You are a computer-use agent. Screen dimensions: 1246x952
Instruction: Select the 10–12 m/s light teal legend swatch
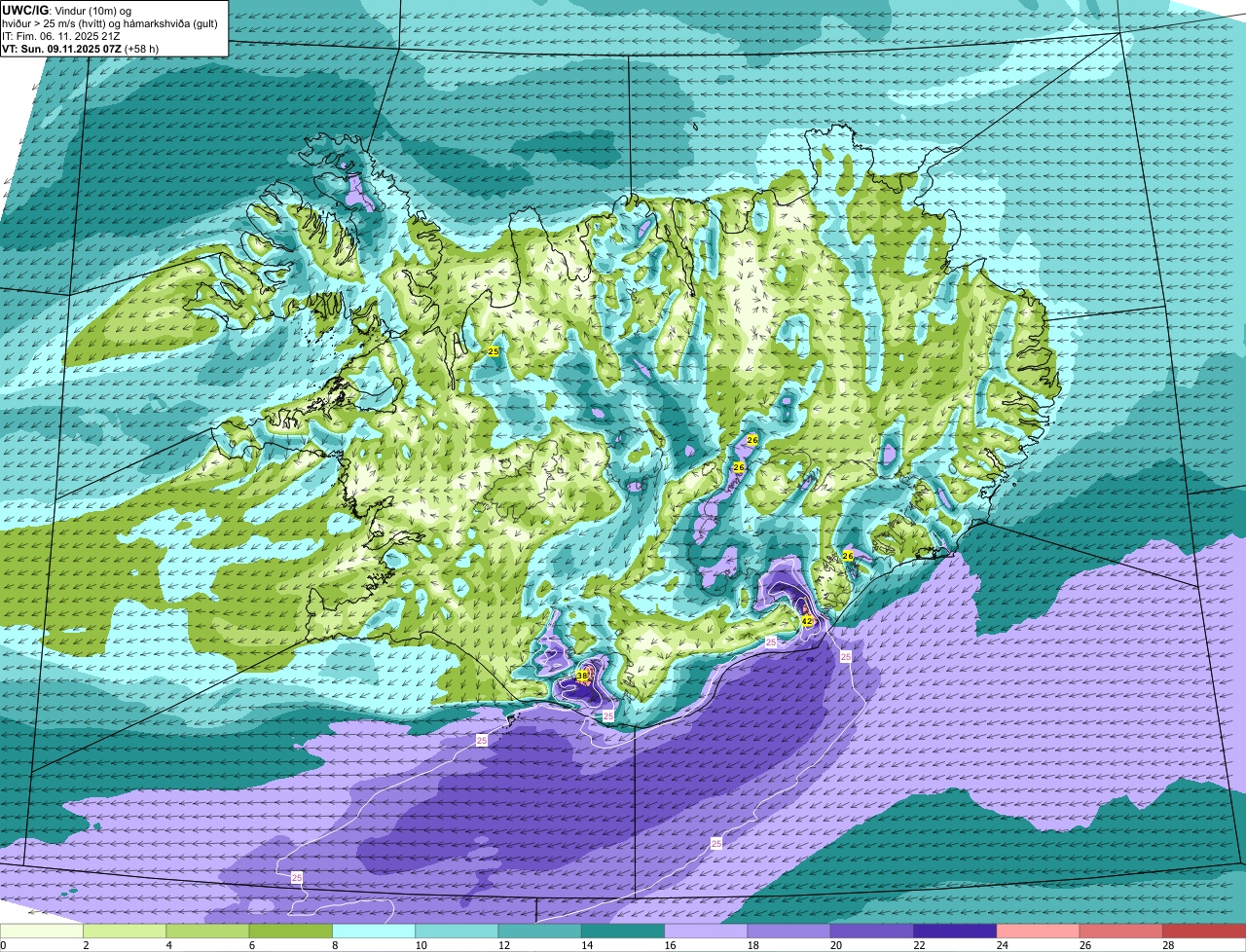(457, 932)
